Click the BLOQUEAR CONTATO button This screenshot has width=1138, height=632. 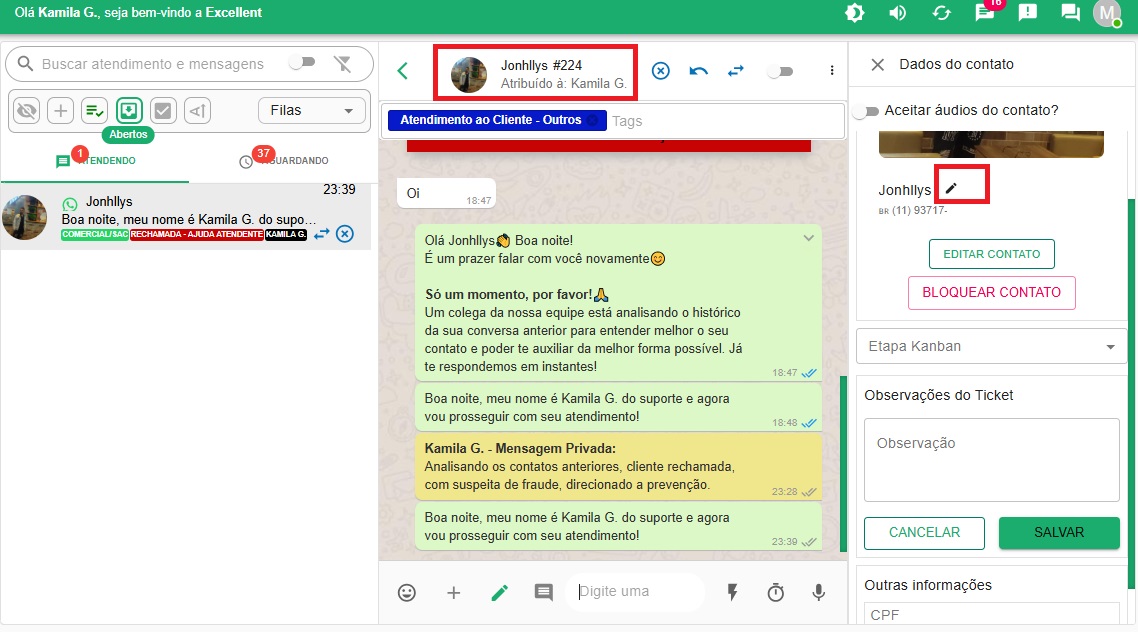(991, 293)
